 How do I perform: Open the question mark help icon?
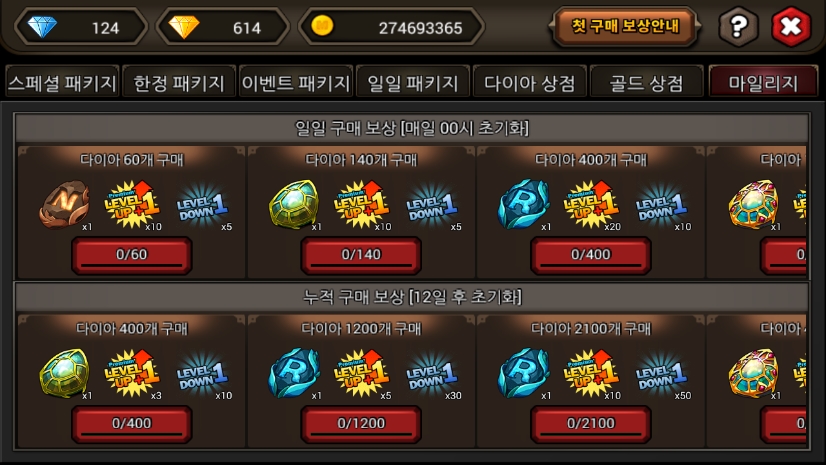click(739, 26)
